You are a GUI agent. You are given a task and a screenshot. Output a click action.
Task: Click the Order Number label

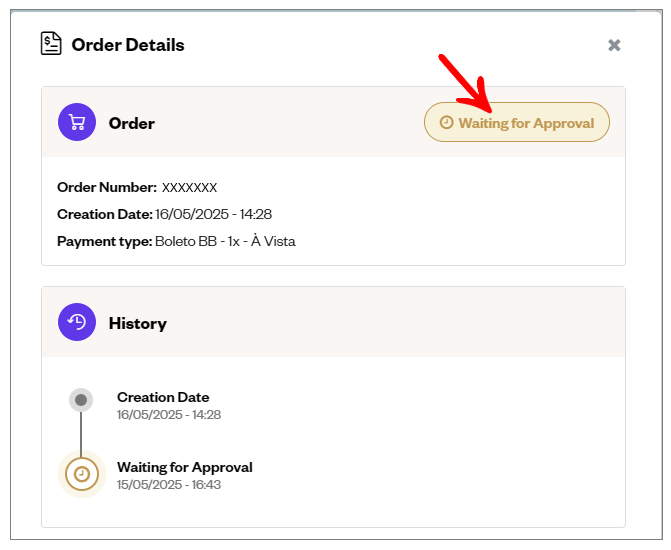[x=107, y=187]
